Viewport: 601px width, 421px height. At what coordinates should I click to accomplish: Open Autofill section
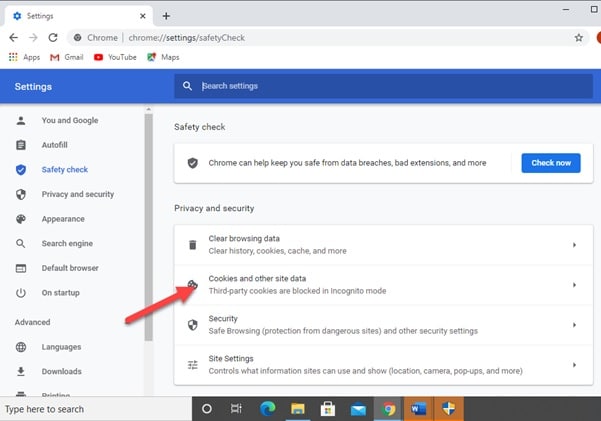click(x=54, y=145)
